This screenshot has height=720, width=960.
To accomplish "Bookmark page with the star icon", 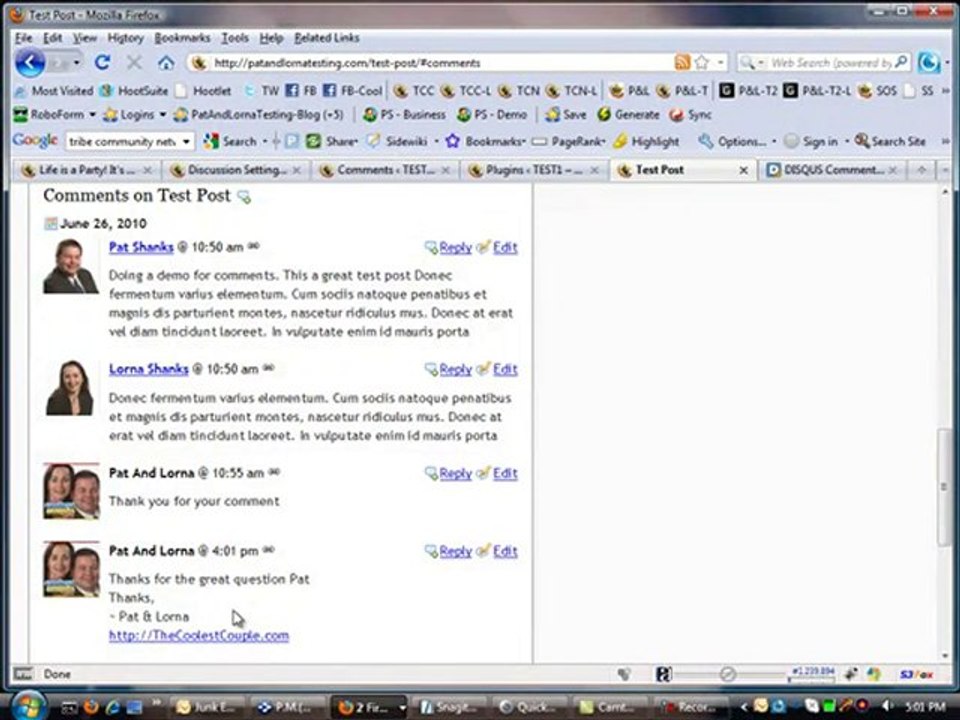I will tap(702, 62).
